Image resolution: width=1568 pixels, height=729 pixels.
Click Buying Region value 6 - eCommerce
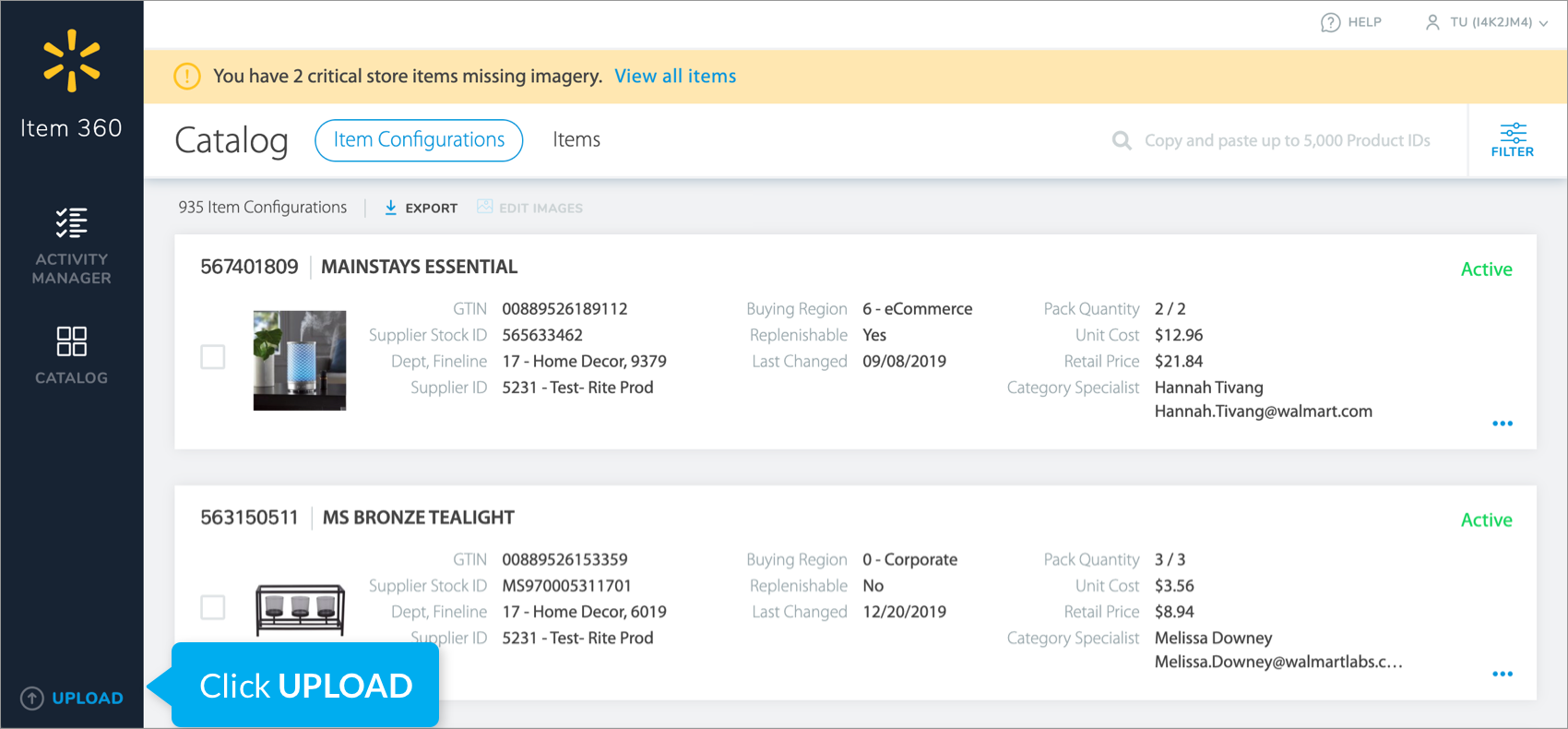click(x=918, y=309)
